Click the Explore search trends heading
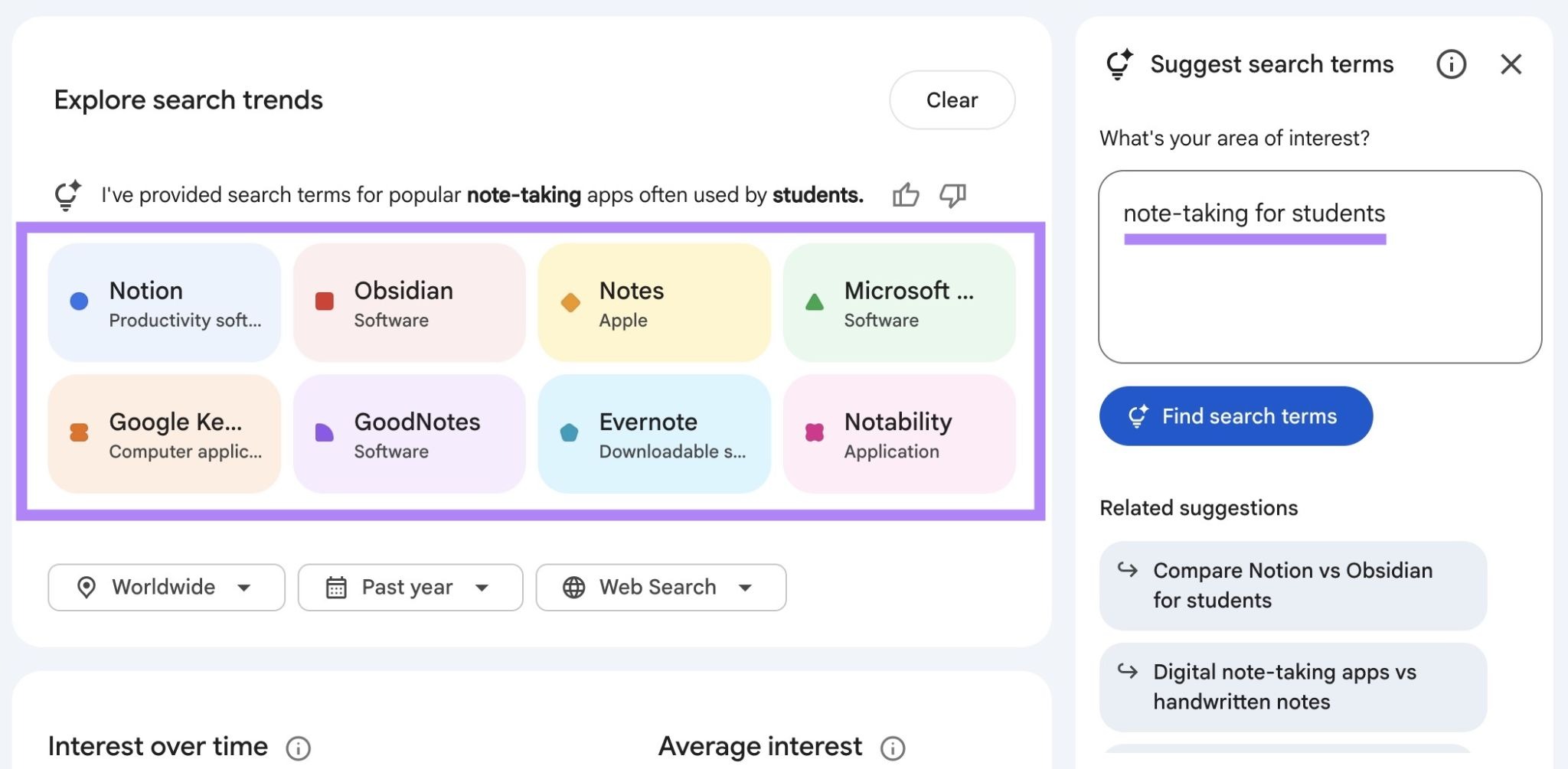Screen dimensions: 1568x769 click(188, 100)
